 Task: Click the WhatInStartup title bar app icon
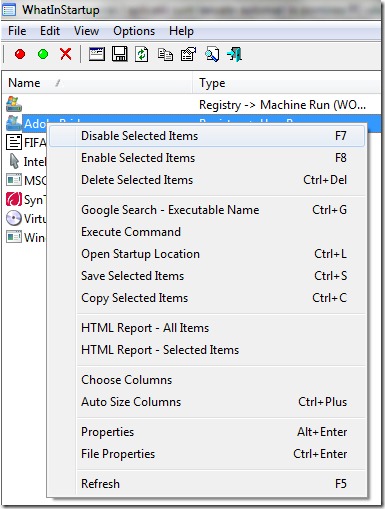9,10
